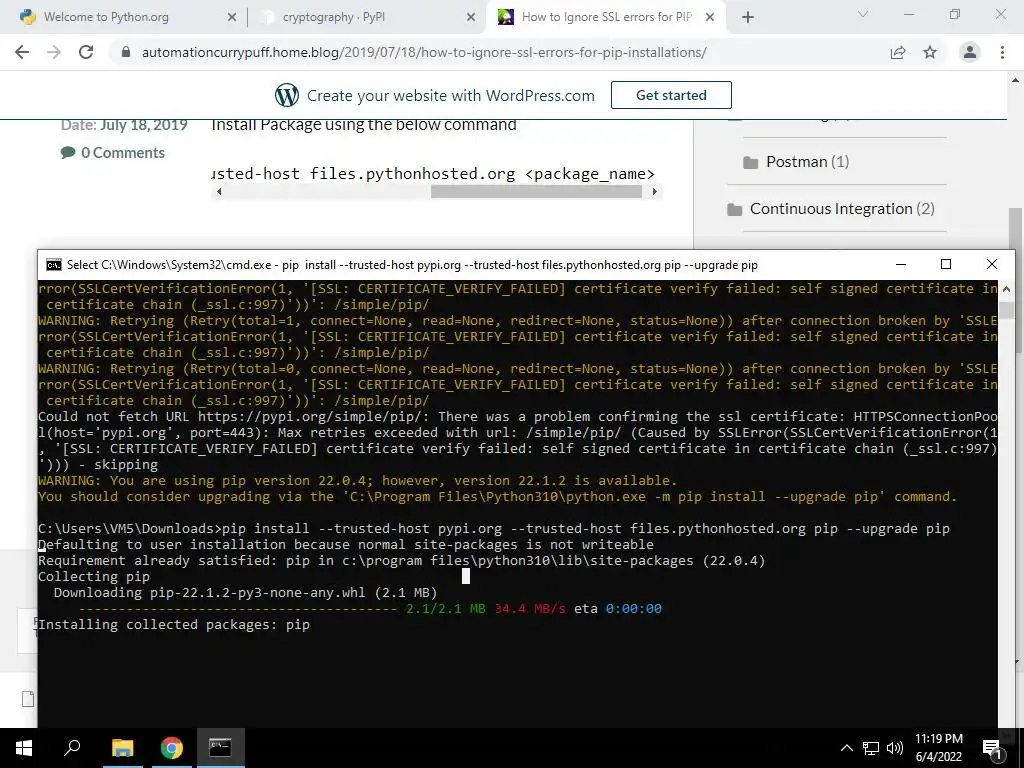Close the How to Ignore SSL tab
The height and width of the screenshot is (768, 1024).
711,18
